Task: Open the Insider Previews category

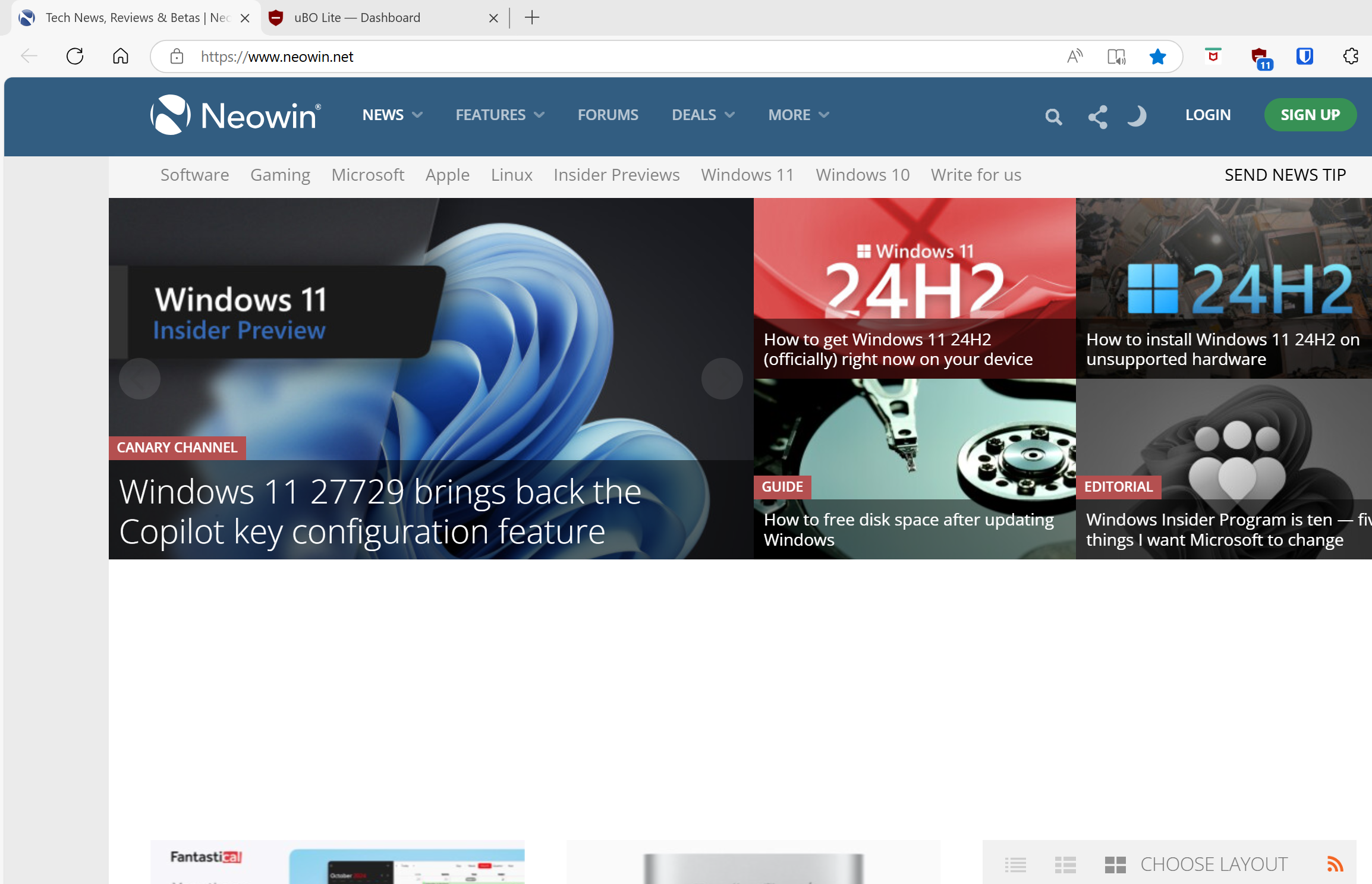Action: 616,175
